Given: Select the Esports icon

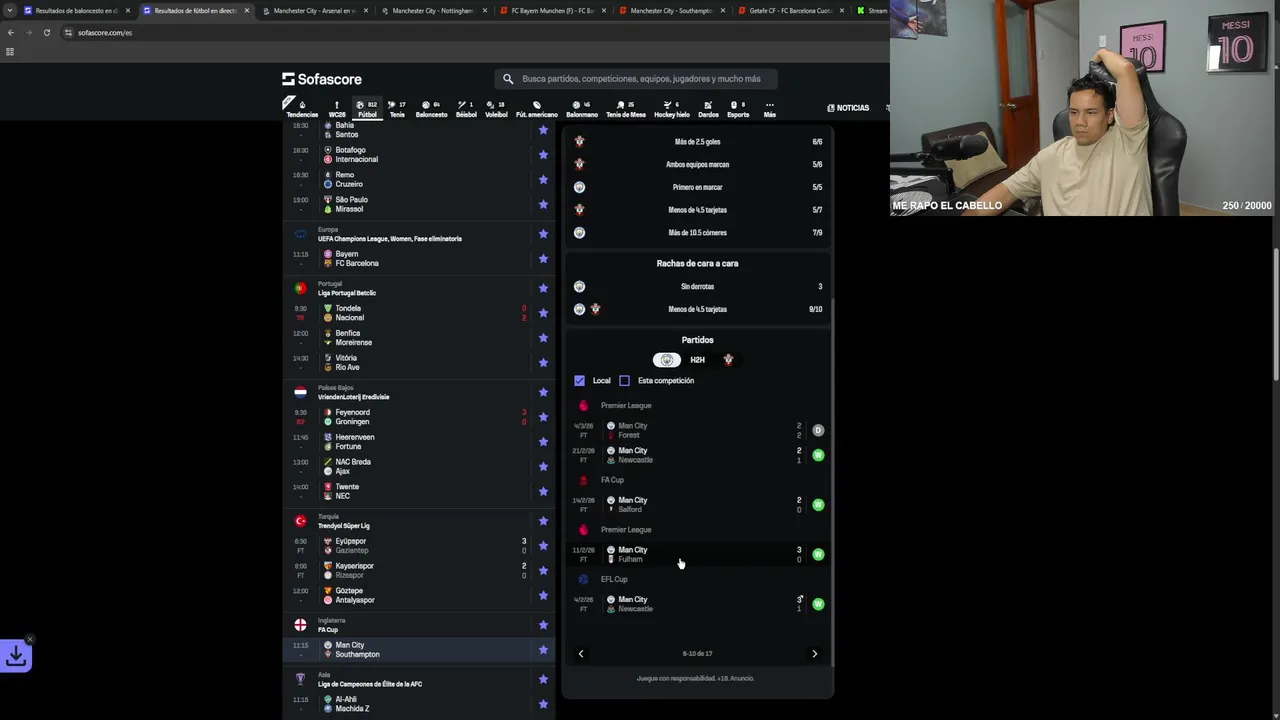Looking at the screenshot, I should coord(738,108).
